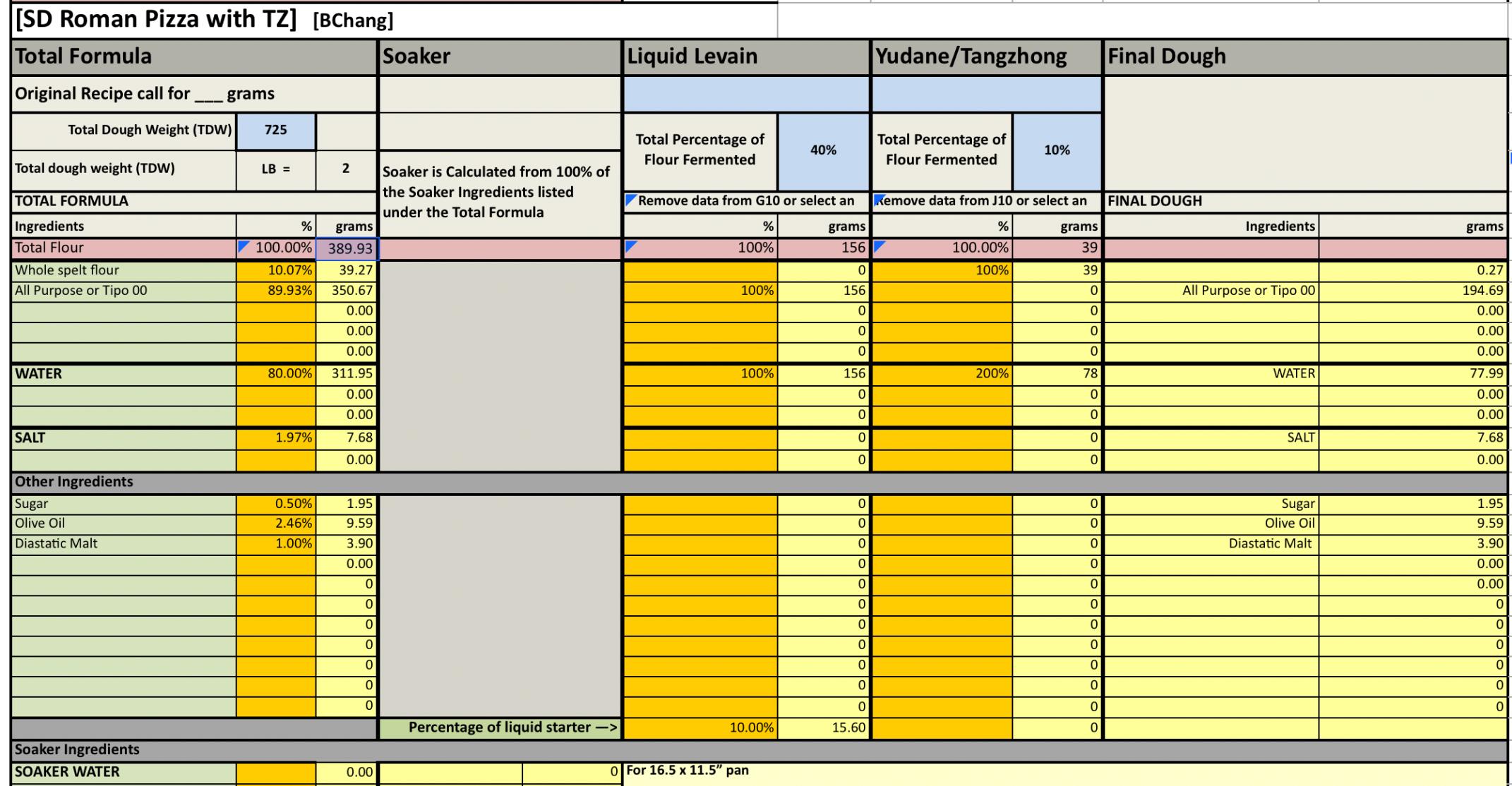Click the Yudane water 200% cell
This screenshot has width=1512, height=786.
coord(942,374)
